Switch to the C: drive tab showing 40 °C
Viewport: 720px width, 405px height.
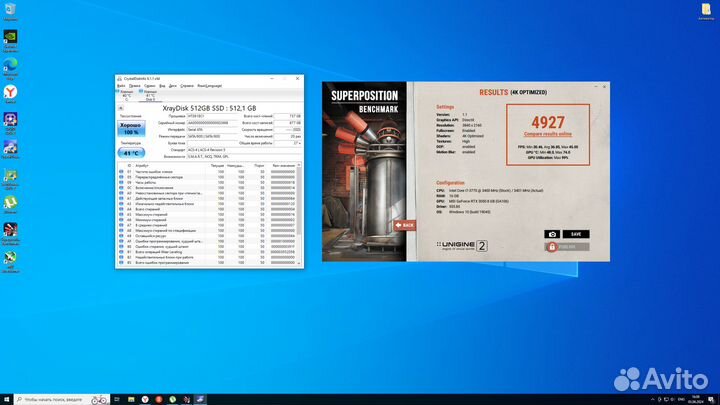click(126, 95)
